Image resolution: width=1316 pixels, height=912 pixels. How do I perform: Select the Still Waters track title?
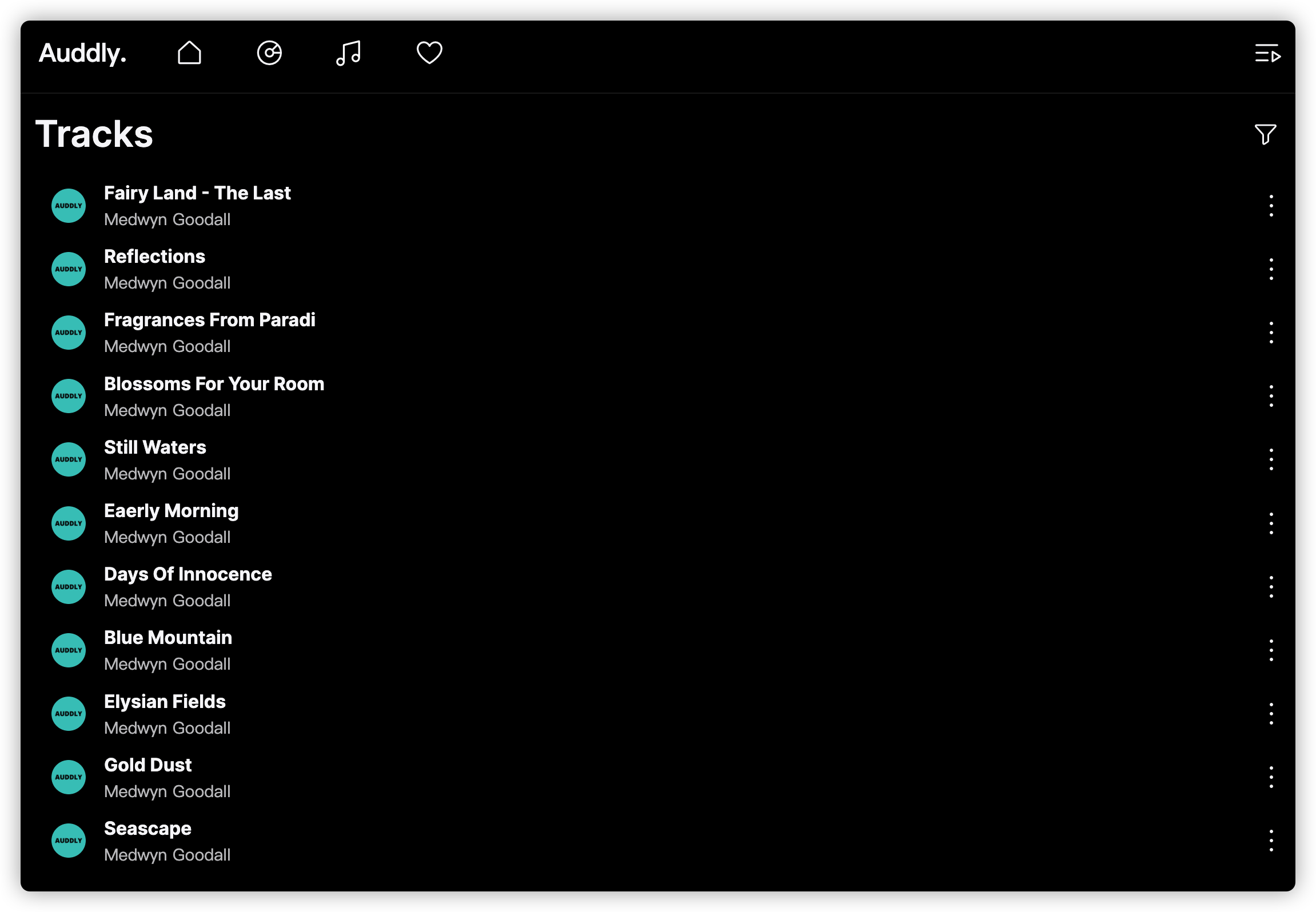pos(155,447)
